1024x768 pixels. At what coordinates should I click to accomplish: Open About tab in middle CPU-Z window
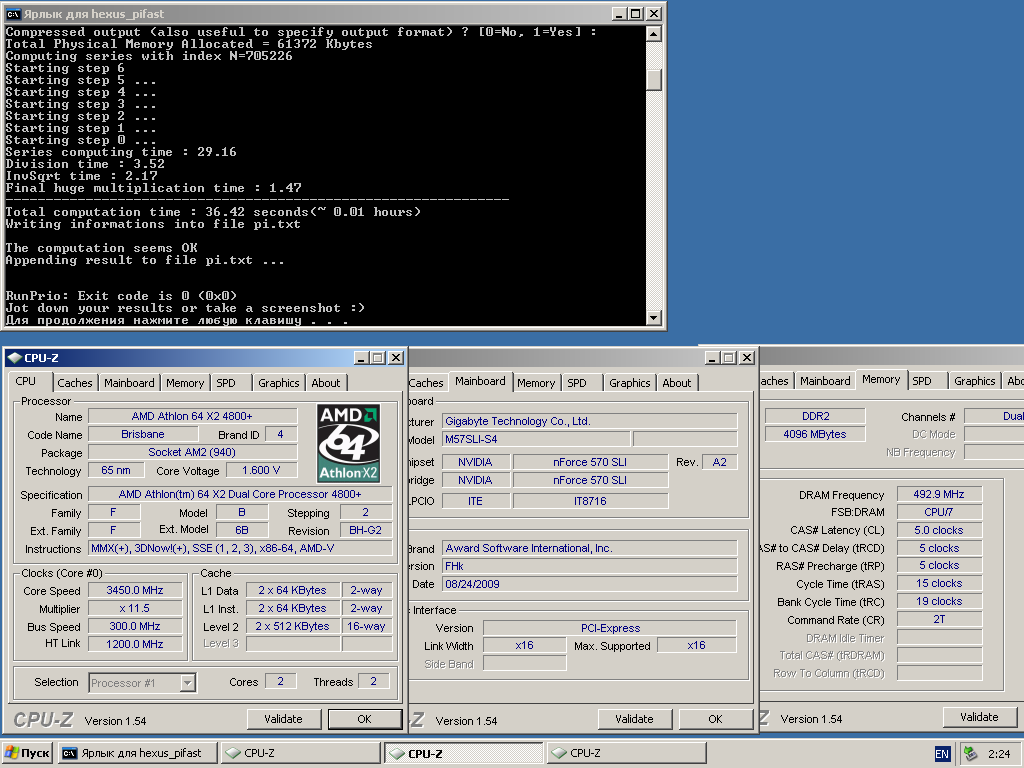pyautogui.click(x=677, y=383)
